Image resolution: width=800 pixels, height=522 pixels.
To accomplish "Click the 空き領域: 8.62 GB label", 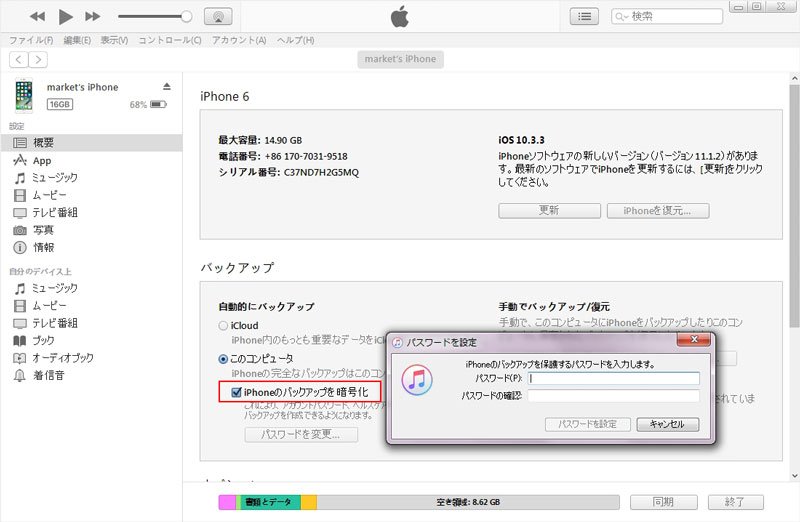I will [468, 502].
